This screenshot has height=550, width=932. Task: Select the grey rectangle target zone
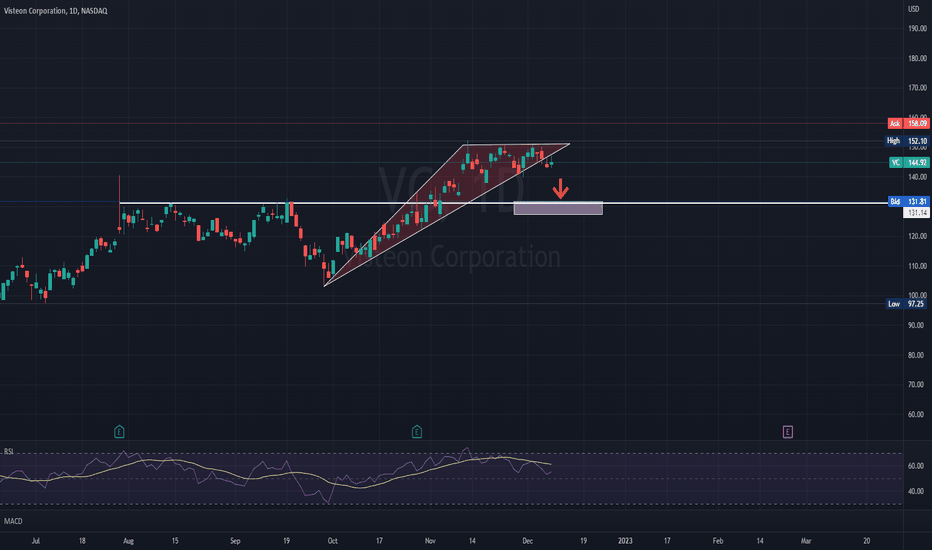point(558,208)
